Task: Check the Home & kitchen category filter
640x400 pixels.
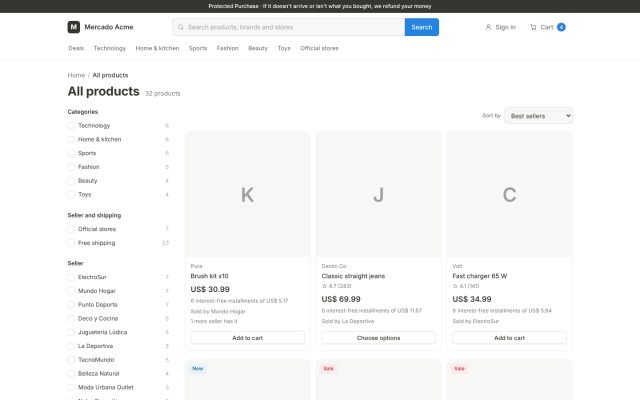Action: click(x=71, y=140)
